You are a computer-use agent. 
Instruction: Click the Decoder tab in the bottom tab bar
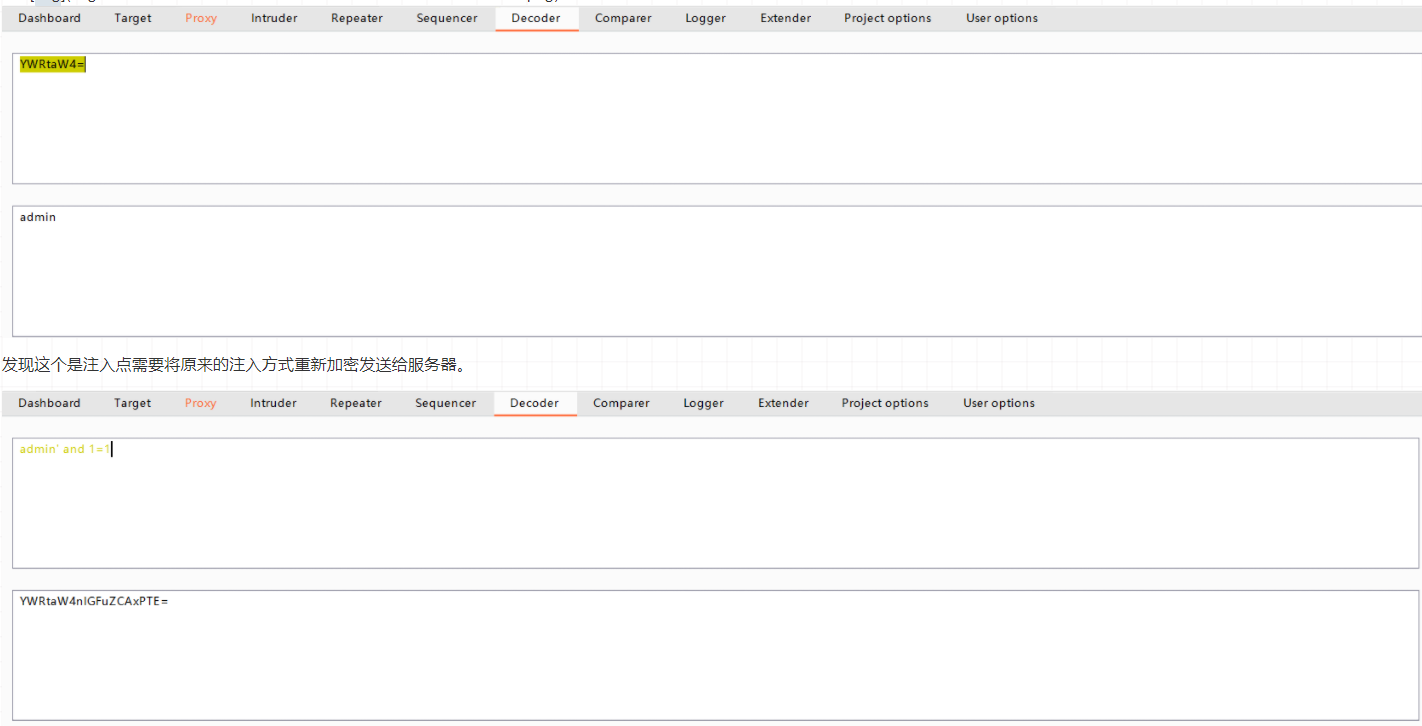534,403
